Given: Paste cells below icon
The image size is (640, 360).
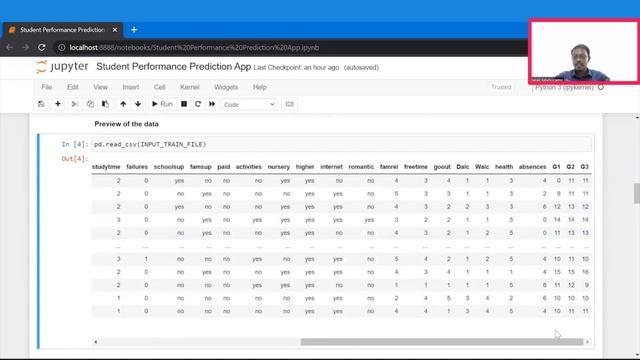Looking at the screenshot, I should coord(105,104).
